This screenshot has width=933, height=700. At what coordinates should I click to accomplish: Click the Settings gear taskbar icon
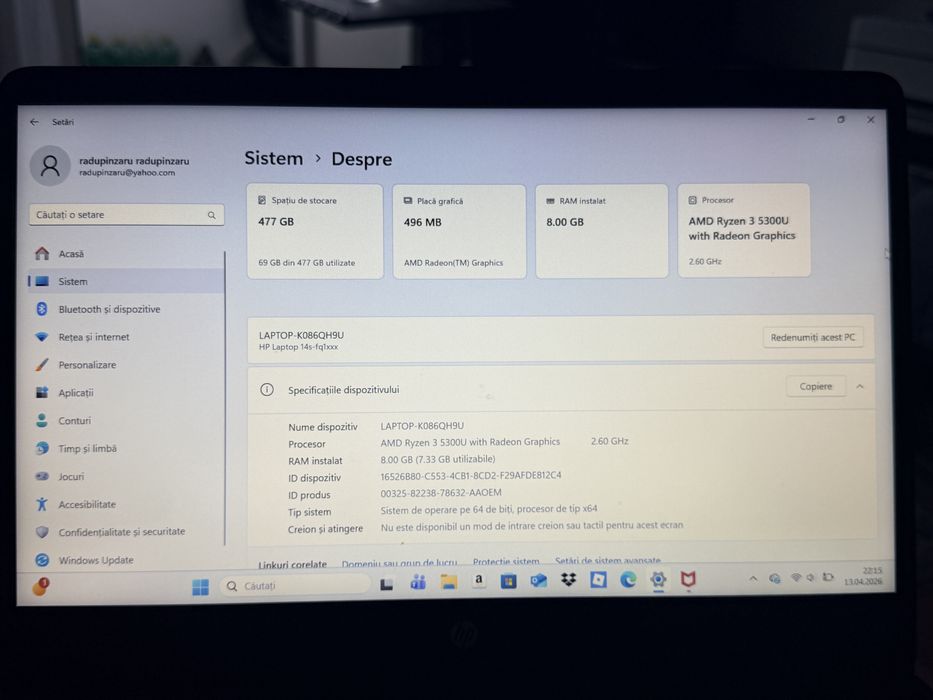[x=658, y=579]
